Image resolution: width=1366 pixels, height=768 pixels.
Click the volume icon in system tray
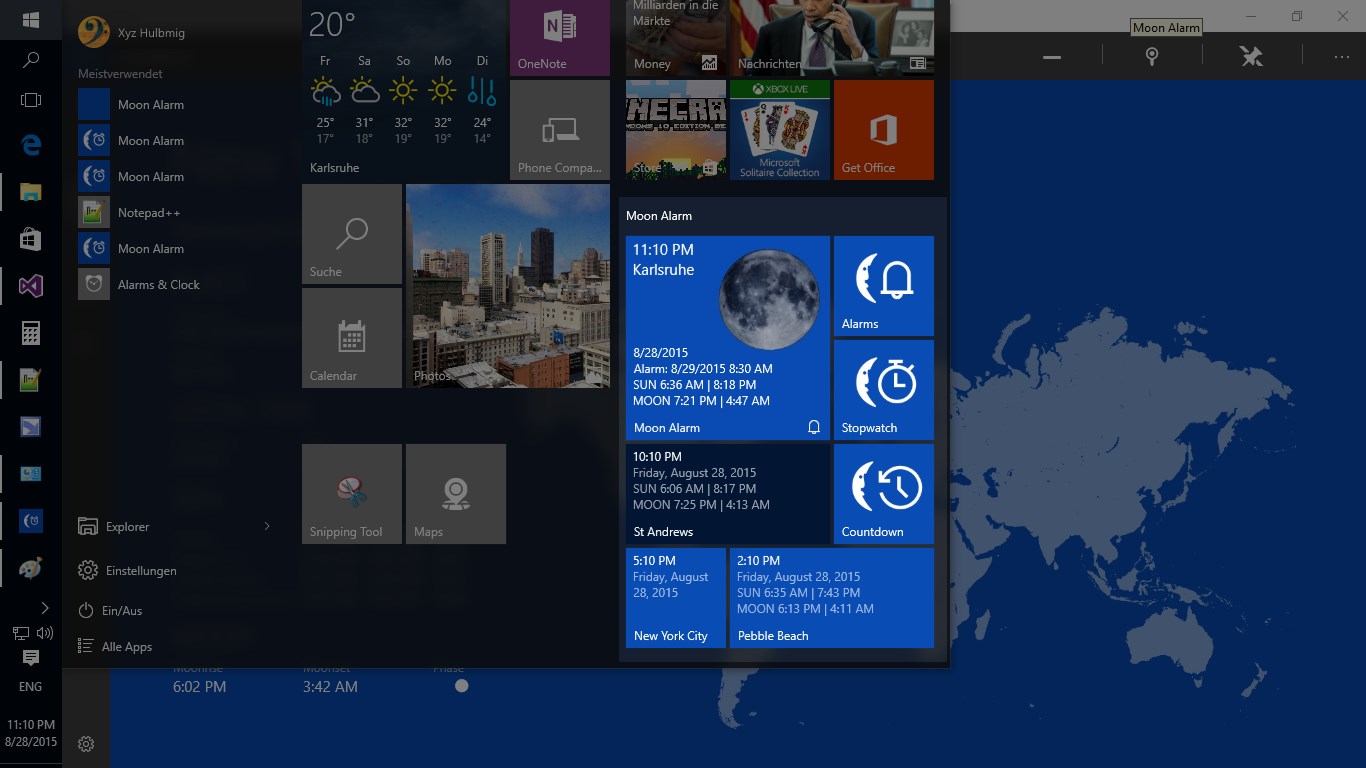click(x=45, y=633)
